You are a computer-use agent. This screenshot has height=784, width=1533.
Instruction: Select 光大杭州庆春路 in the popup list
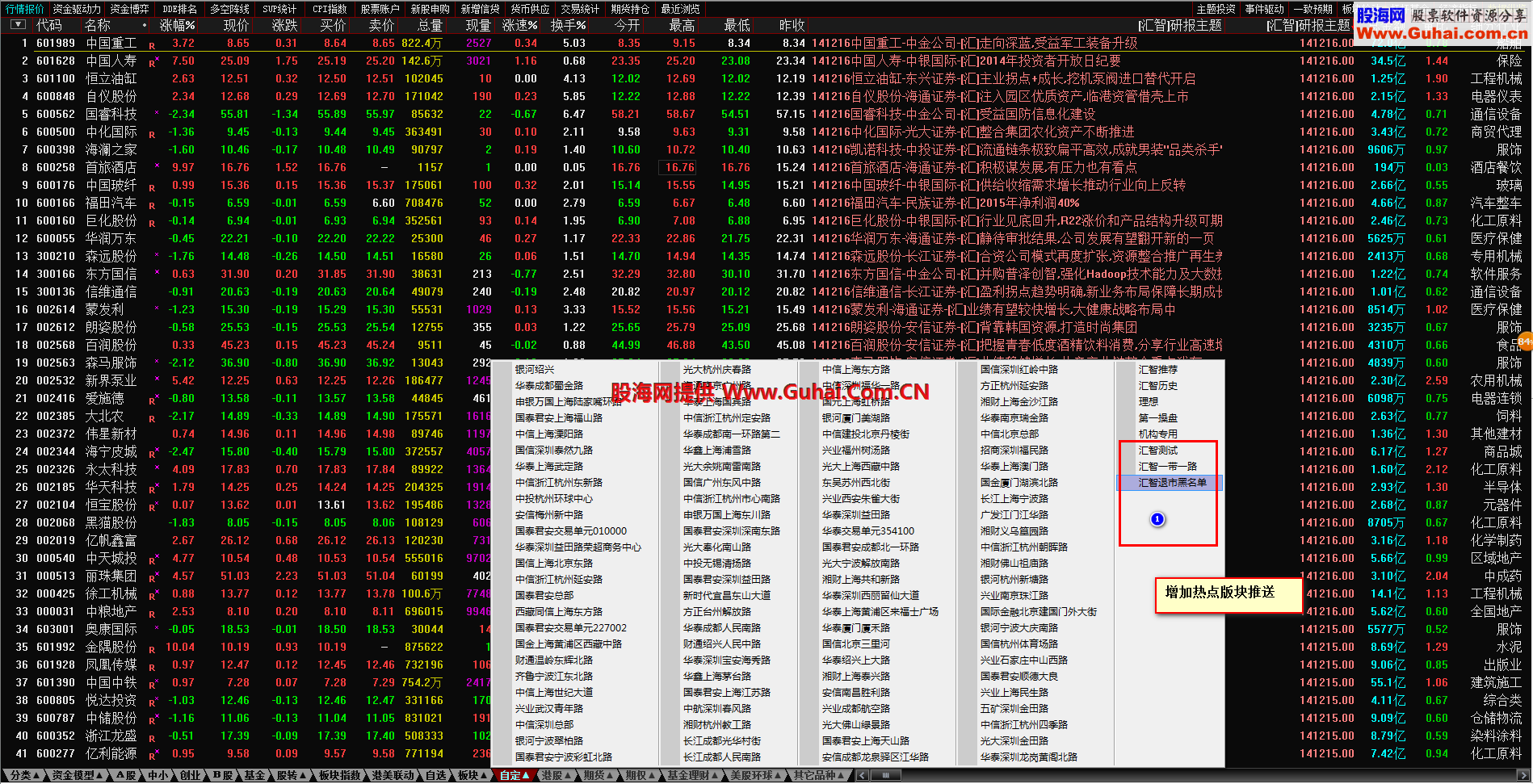[x=717, y=369]
